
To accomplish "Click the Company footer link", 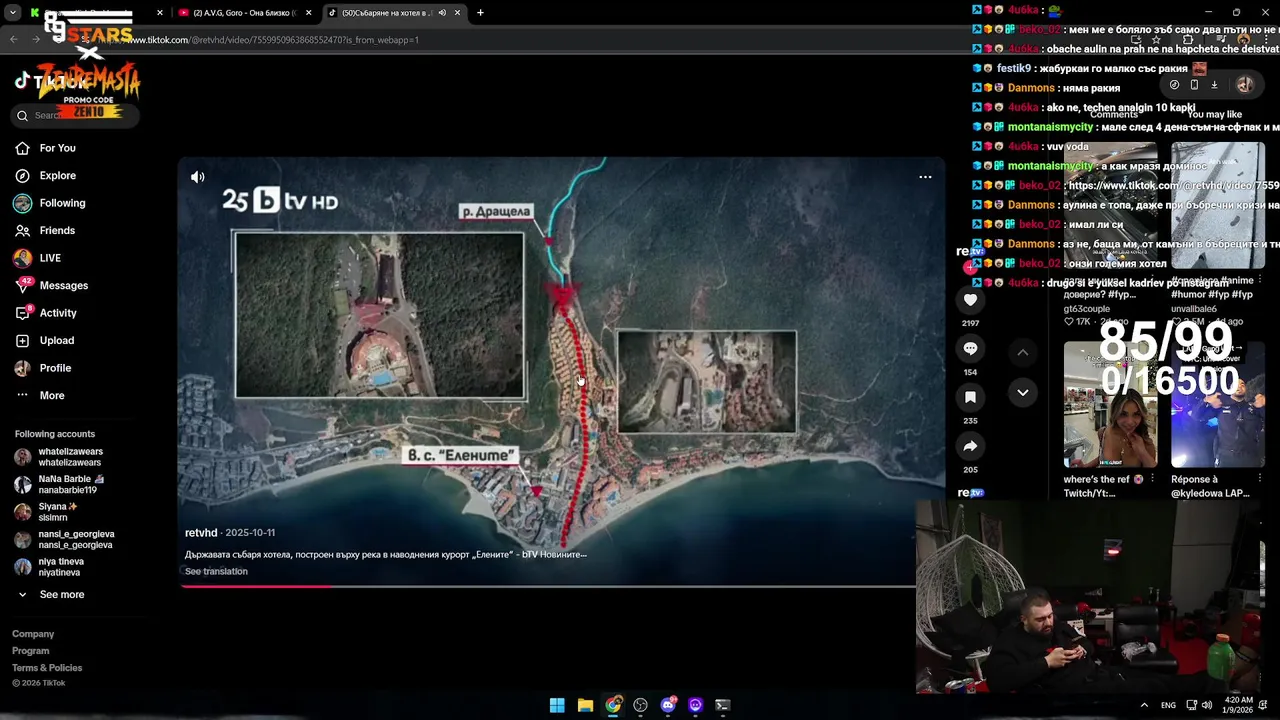I will (33, 634).
